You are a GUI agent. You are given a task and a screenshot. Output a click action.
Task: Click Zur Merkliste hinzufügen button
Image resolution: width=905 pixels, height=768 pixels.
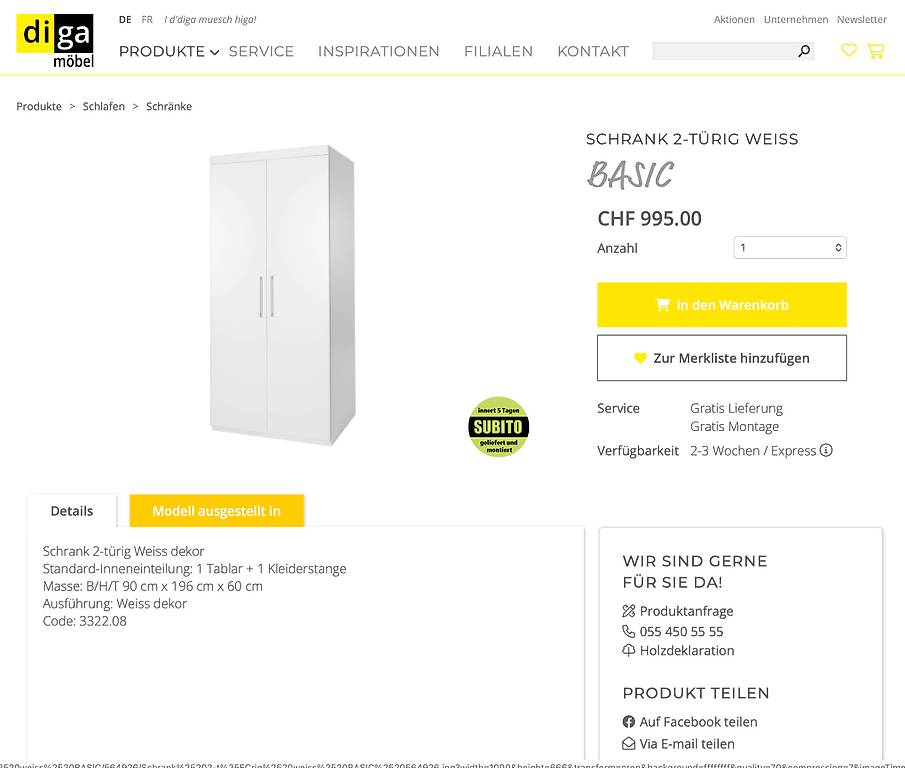click(x=721, y=358)
